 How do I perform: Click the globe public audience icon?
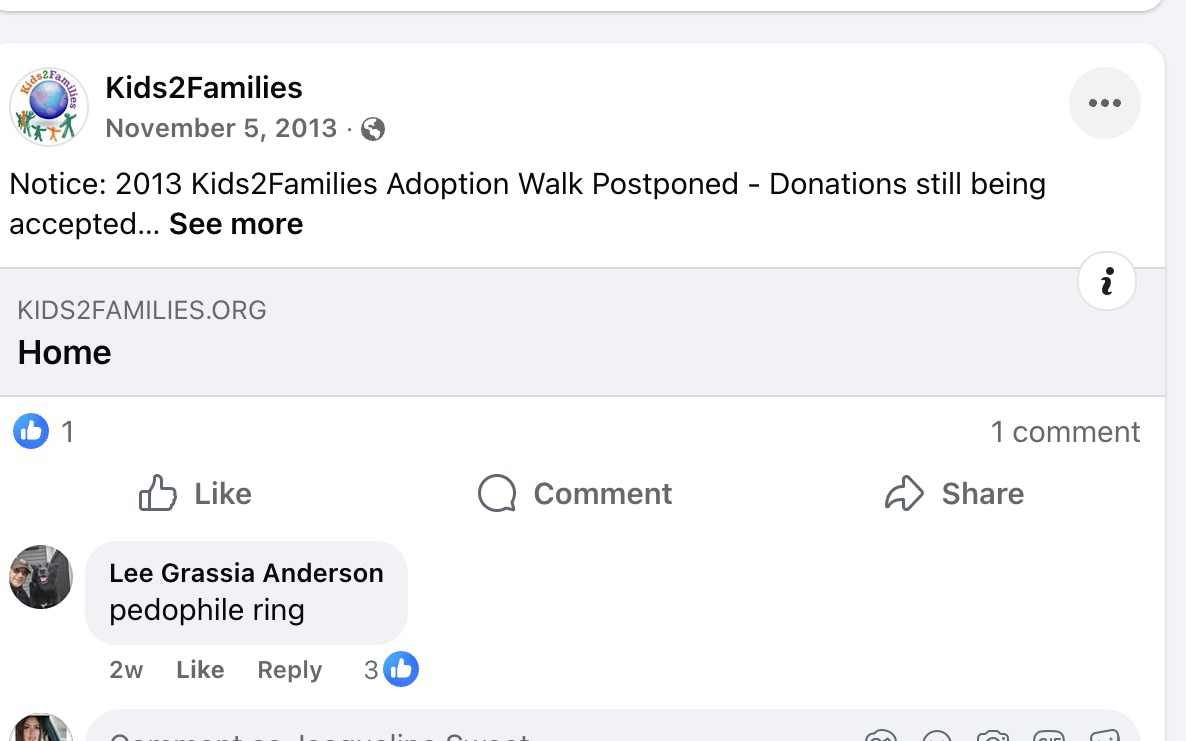tap(373, 129)
